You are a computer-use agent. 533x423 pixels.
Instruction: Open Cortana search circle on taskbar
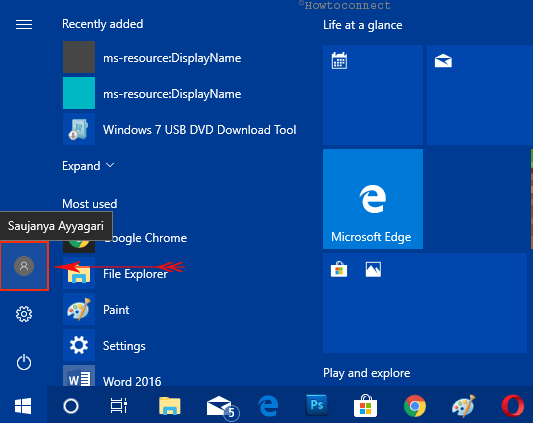(71, 406)
